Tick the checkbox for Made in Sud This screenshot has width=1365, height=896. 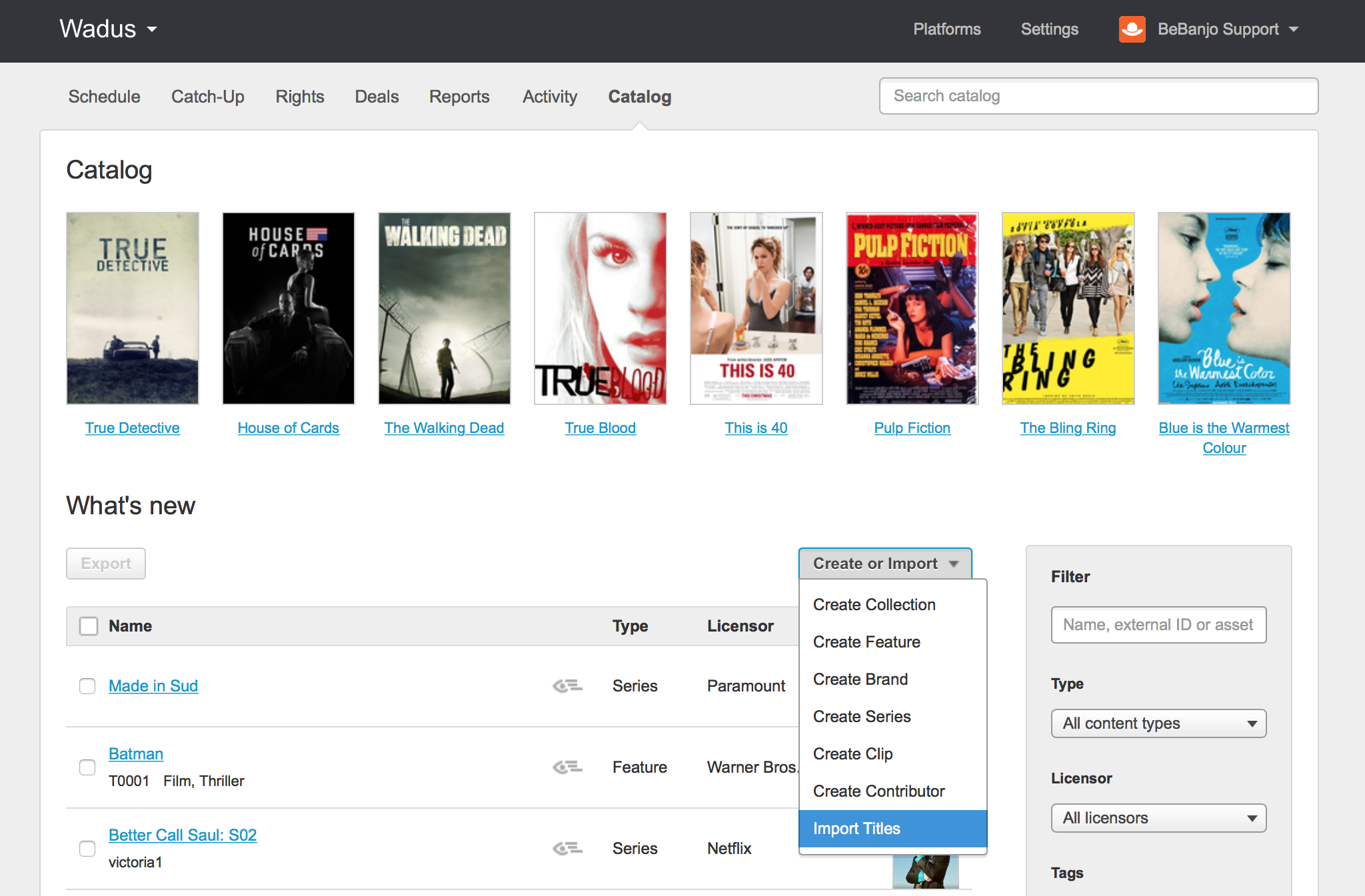tap(87, 686)
